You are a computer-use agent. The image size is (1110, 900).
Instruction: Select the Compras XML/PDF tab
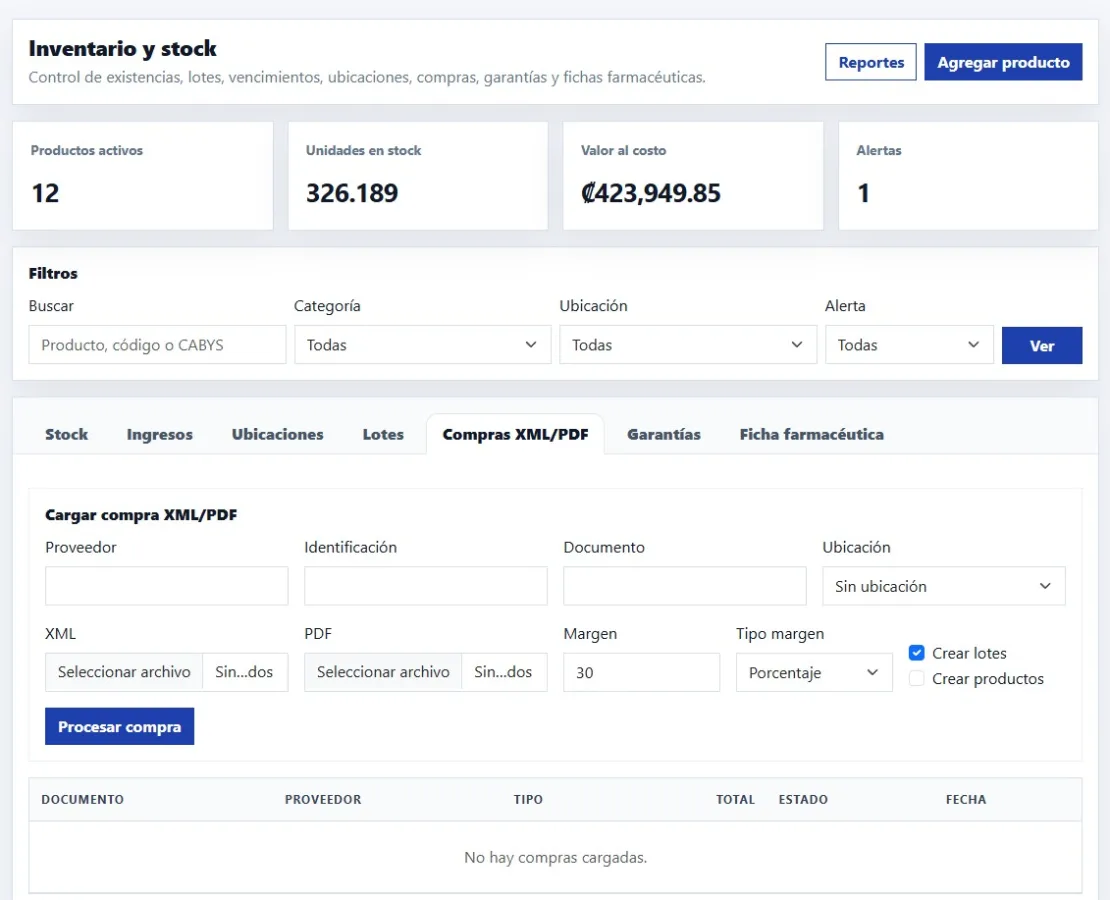coord(515,434)
